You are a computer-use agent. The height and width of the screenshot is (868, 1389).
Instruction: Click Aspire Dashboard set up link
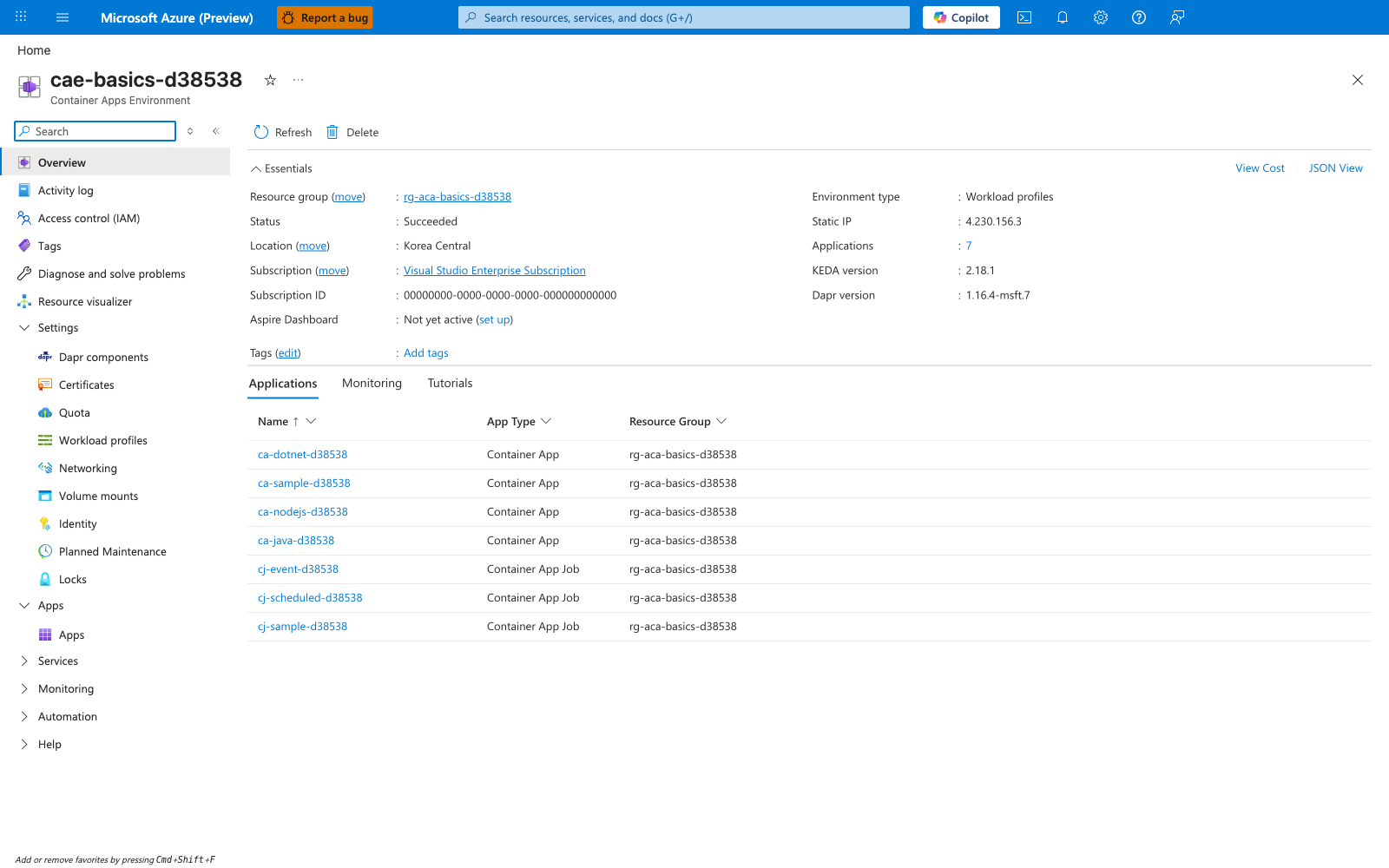point(495,319)
